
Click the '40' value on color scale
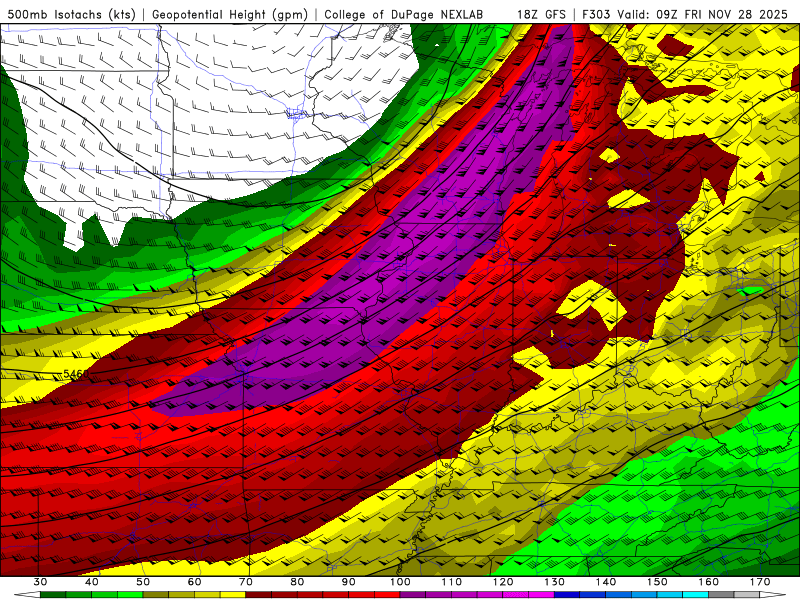pyautogui.click(x=92, y=582)
